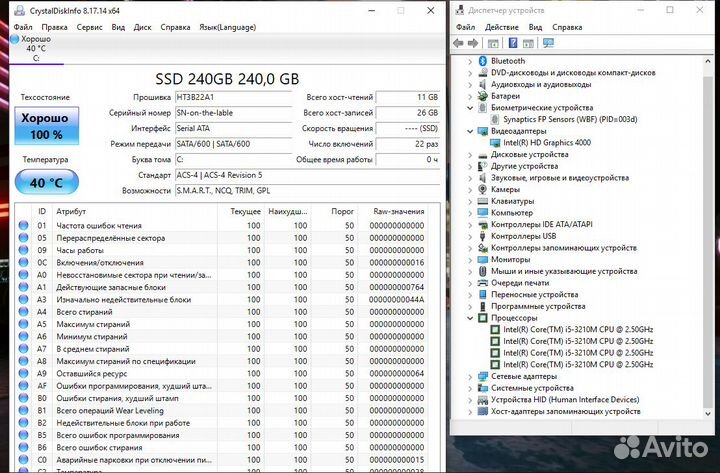This screenshot has width=720, height=473.
Task: Click the Прошивка field HT3B22A1
Action: [233, 97]
